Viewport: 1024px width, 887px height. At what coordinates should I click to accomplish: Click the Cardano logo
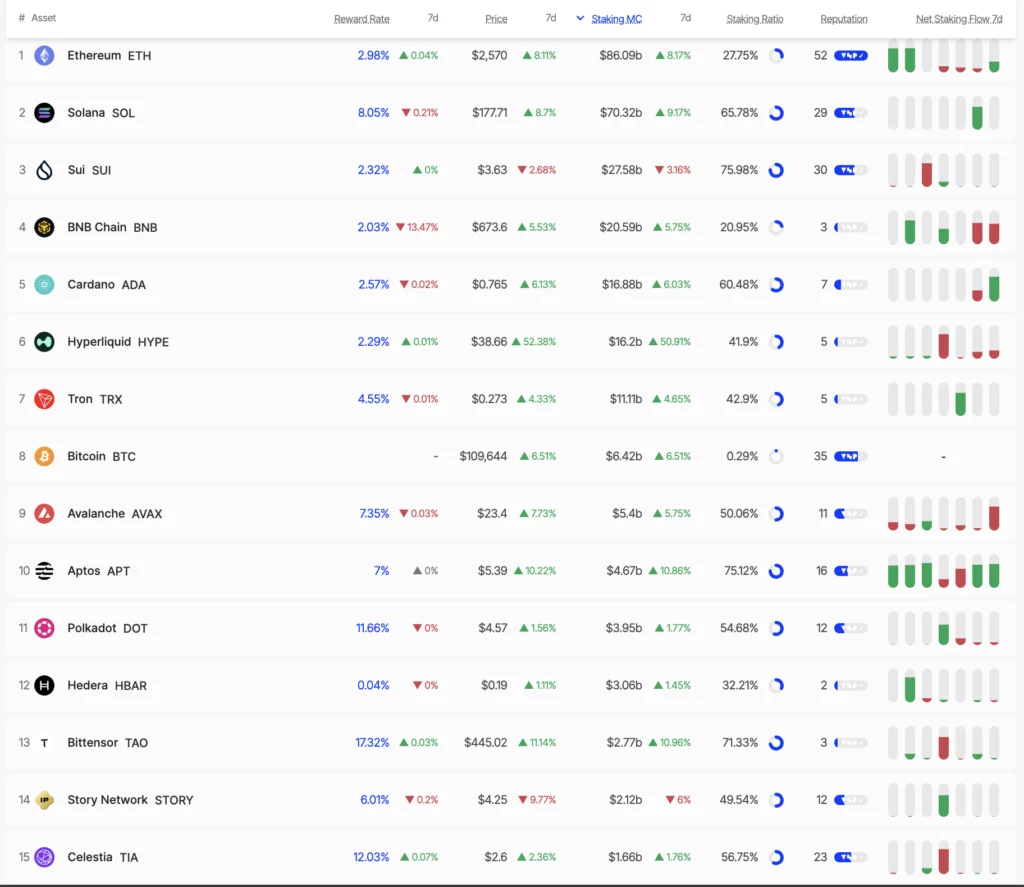click(x=44, y=285)
